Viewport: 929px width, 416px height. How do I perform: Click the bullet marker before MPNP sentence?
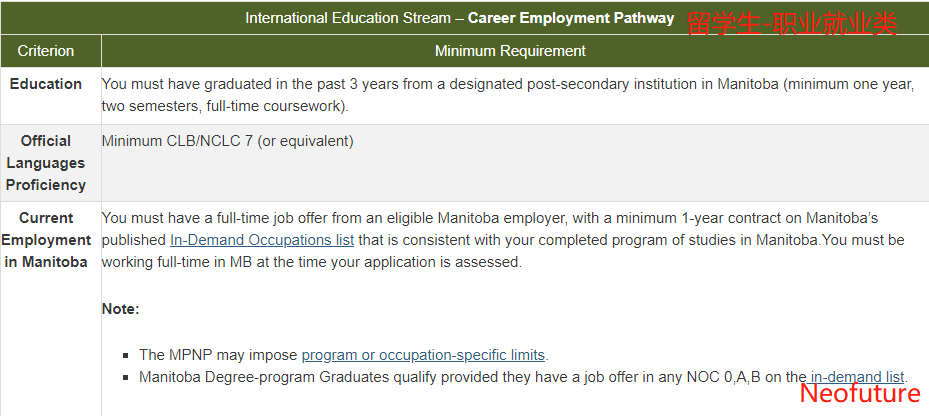pos(126,356)
